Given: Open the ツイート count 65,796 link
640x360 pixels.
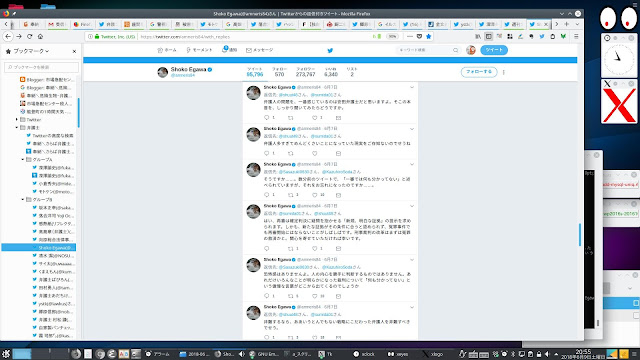Looking at the screenshot, I should click(255, 72).
